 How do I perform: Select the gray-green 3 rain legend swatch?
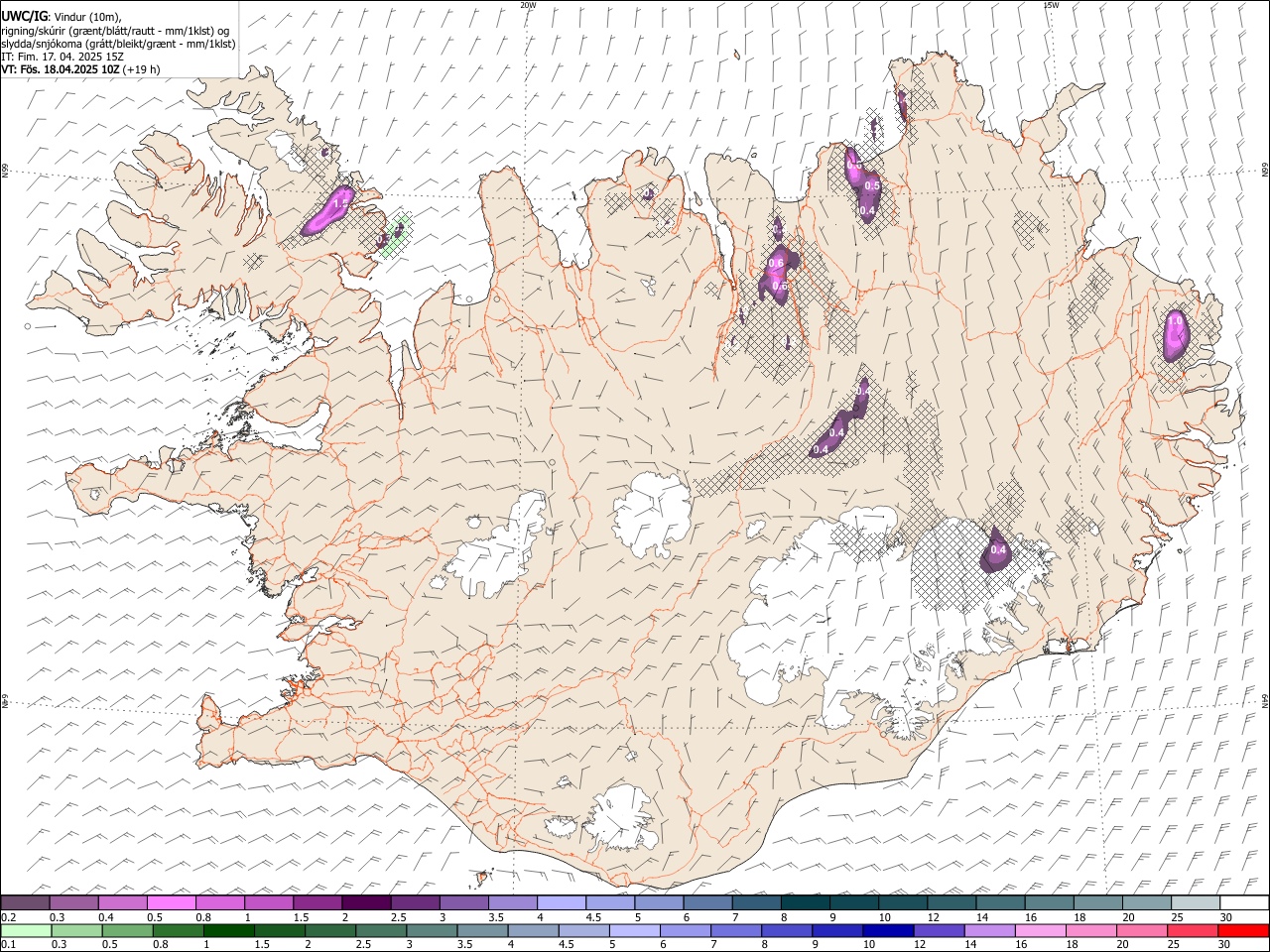[x=432, y=930]
